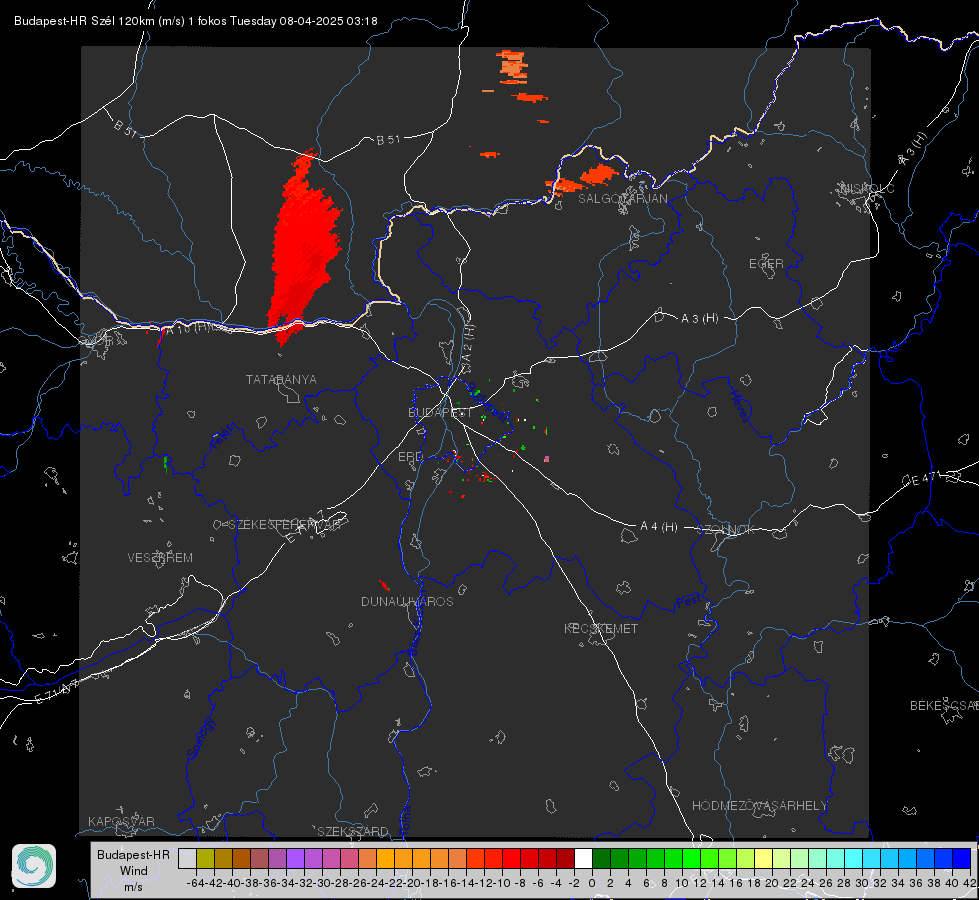Click the HODMEZOVASARHELY city label

(x=759, y=806)
